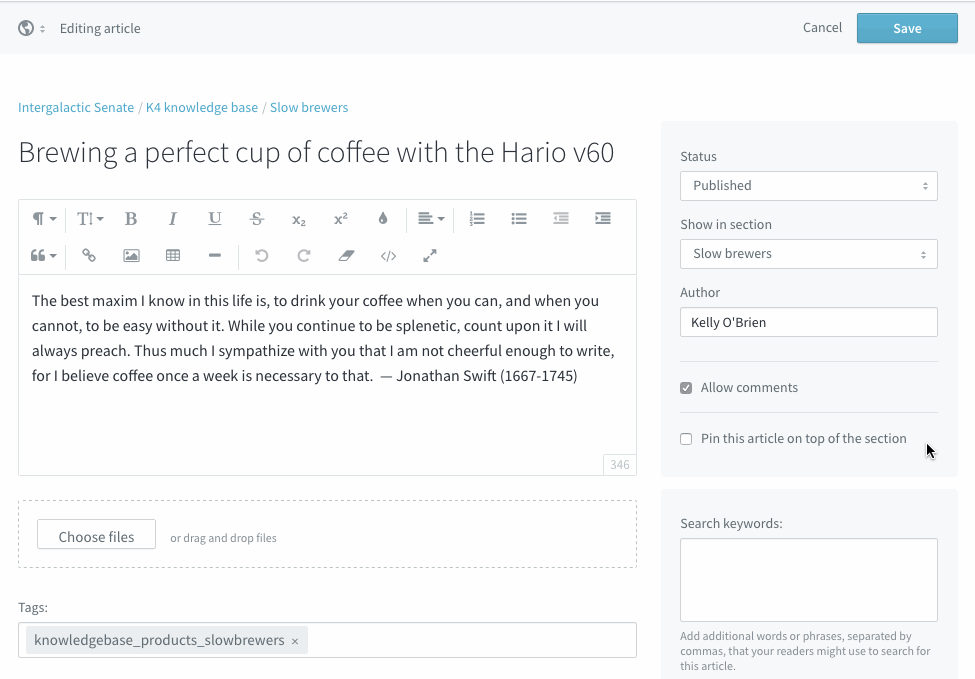Open the globe language selector
The image size is (975, 679).
[31, 28]
